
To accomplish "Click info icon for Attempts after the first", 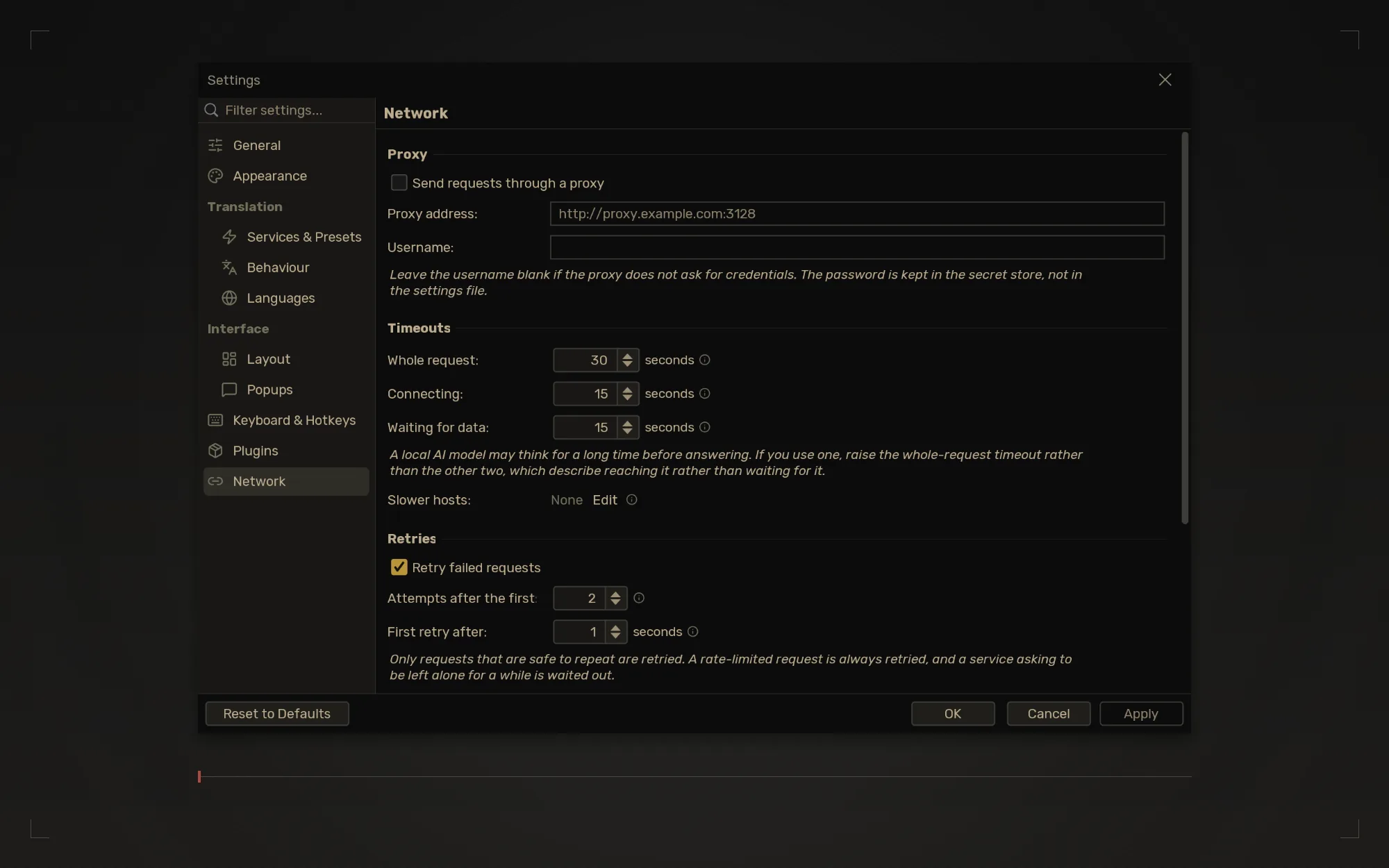I will point(639,598).
